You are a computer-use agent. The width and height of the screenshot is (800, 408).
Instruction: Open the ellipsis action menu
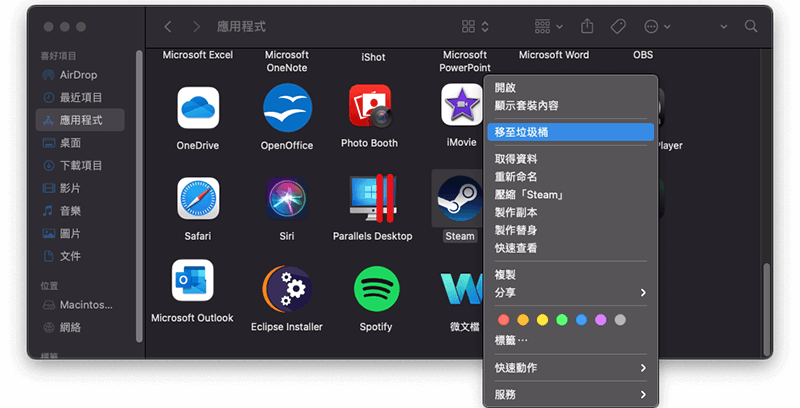click(x=657, y=27)
